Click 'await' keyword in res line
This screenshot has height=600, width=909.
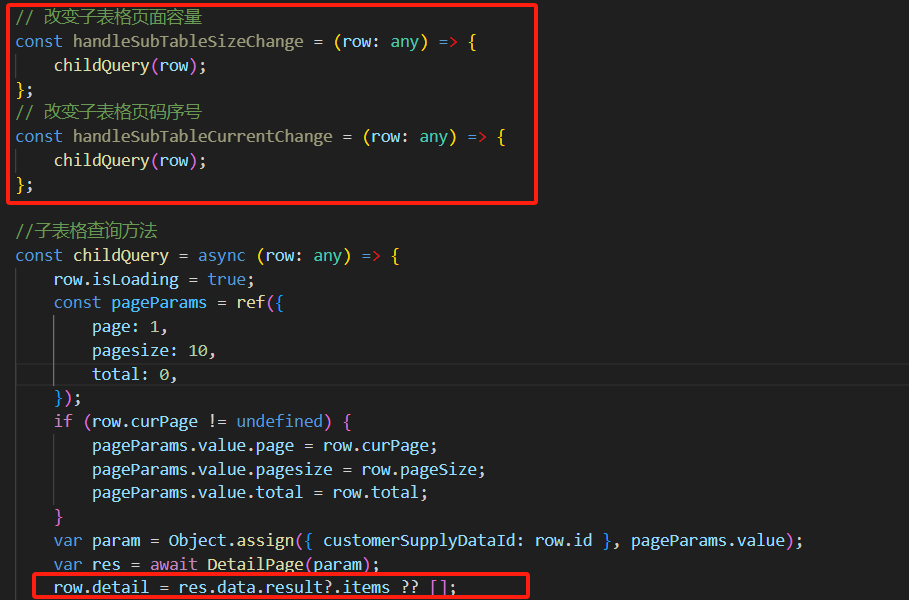(173, 565)
